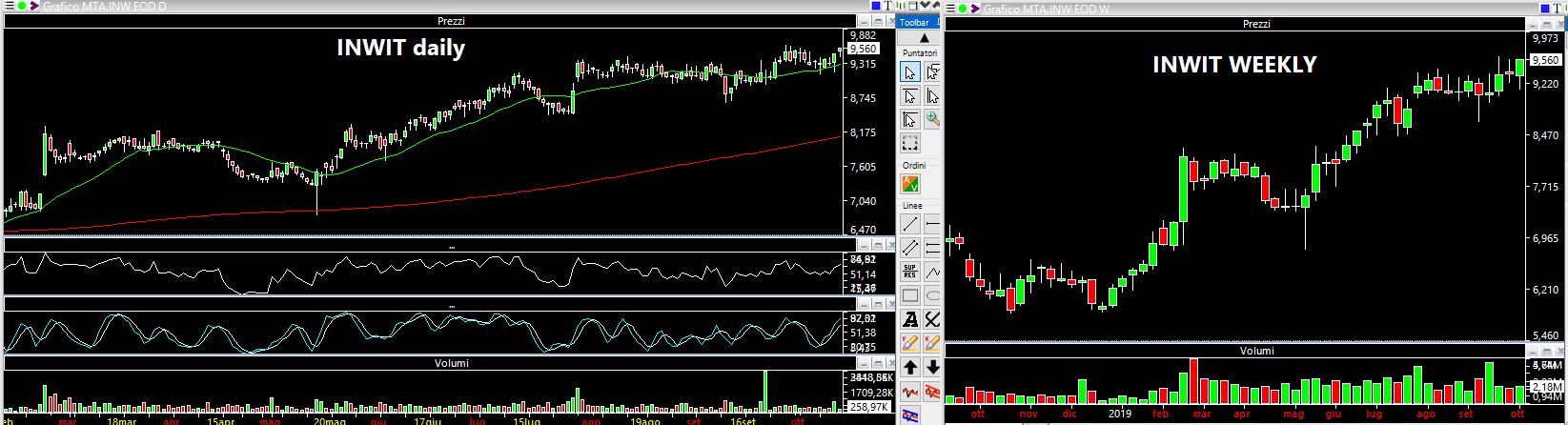Click the INWIT daily chart label
Screen dimensions: 1568x425
[x=400, y=49]
